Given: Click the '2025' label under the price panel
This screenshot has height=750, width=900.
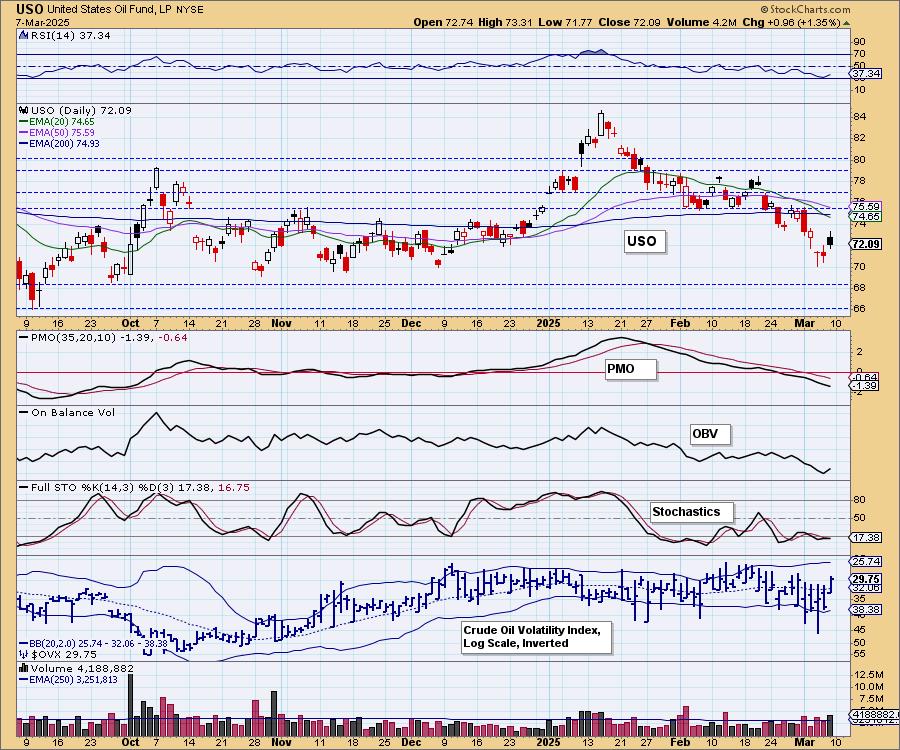Looking at the screenshot, I should (548, 323).
